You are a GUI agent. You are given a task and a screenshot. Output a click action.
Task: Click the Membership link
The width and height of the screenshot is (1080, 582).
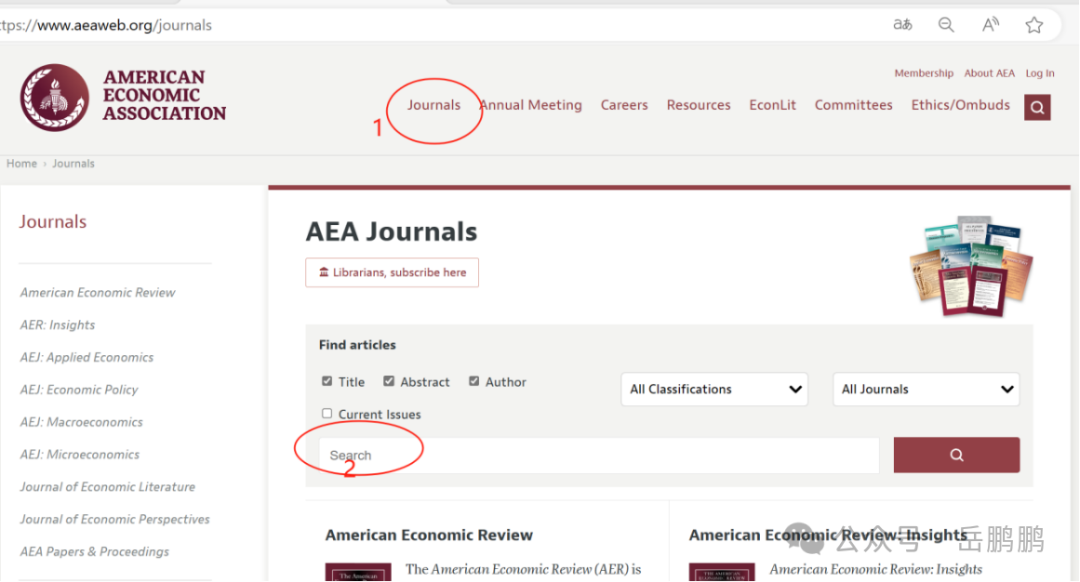coord(924,73)
